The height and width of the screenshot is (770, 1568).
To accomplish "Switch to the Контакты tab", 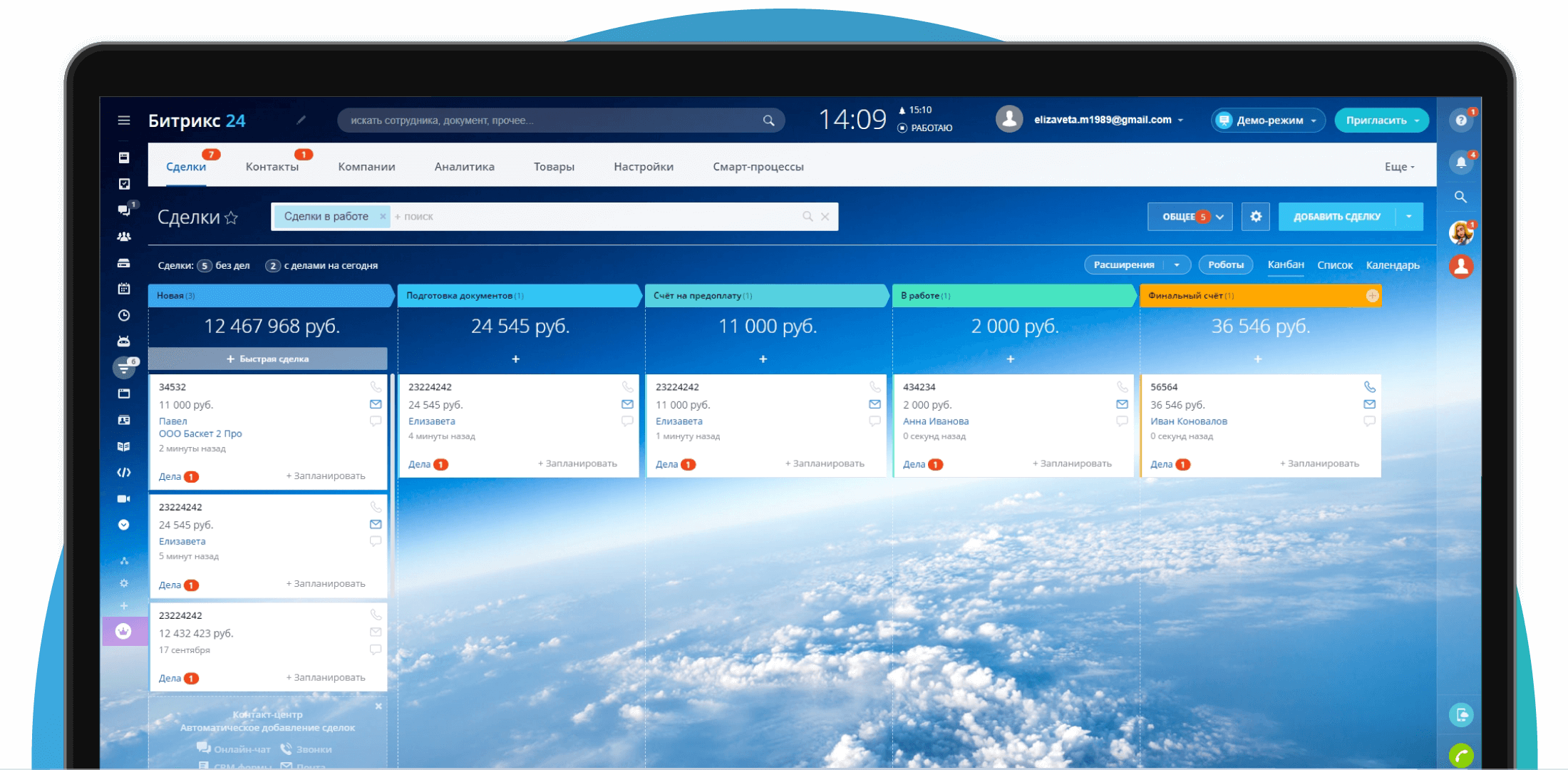I will (x=272, y=166).
